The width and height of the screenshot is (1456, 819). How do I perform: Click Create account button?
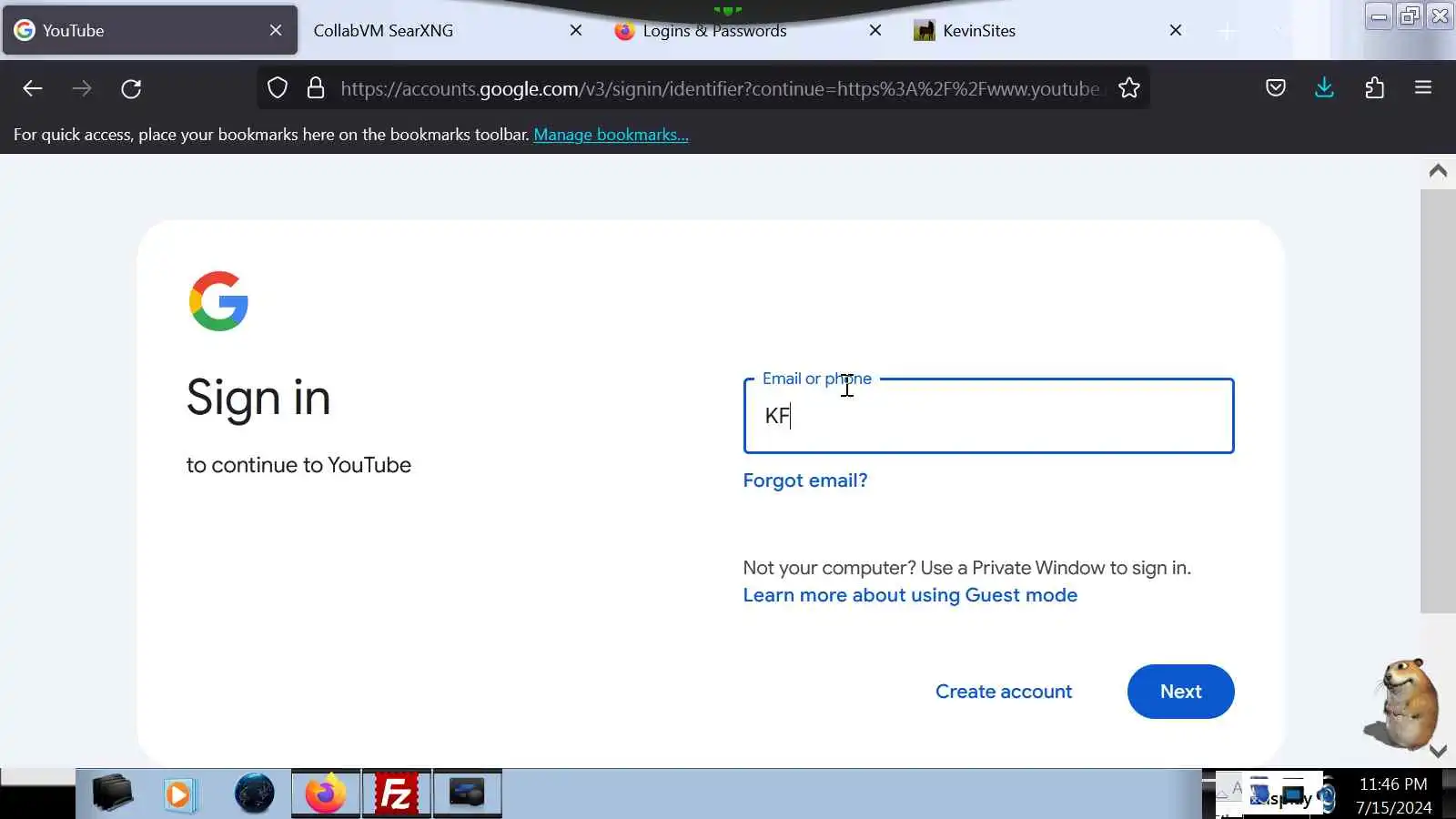[1004, 692]
